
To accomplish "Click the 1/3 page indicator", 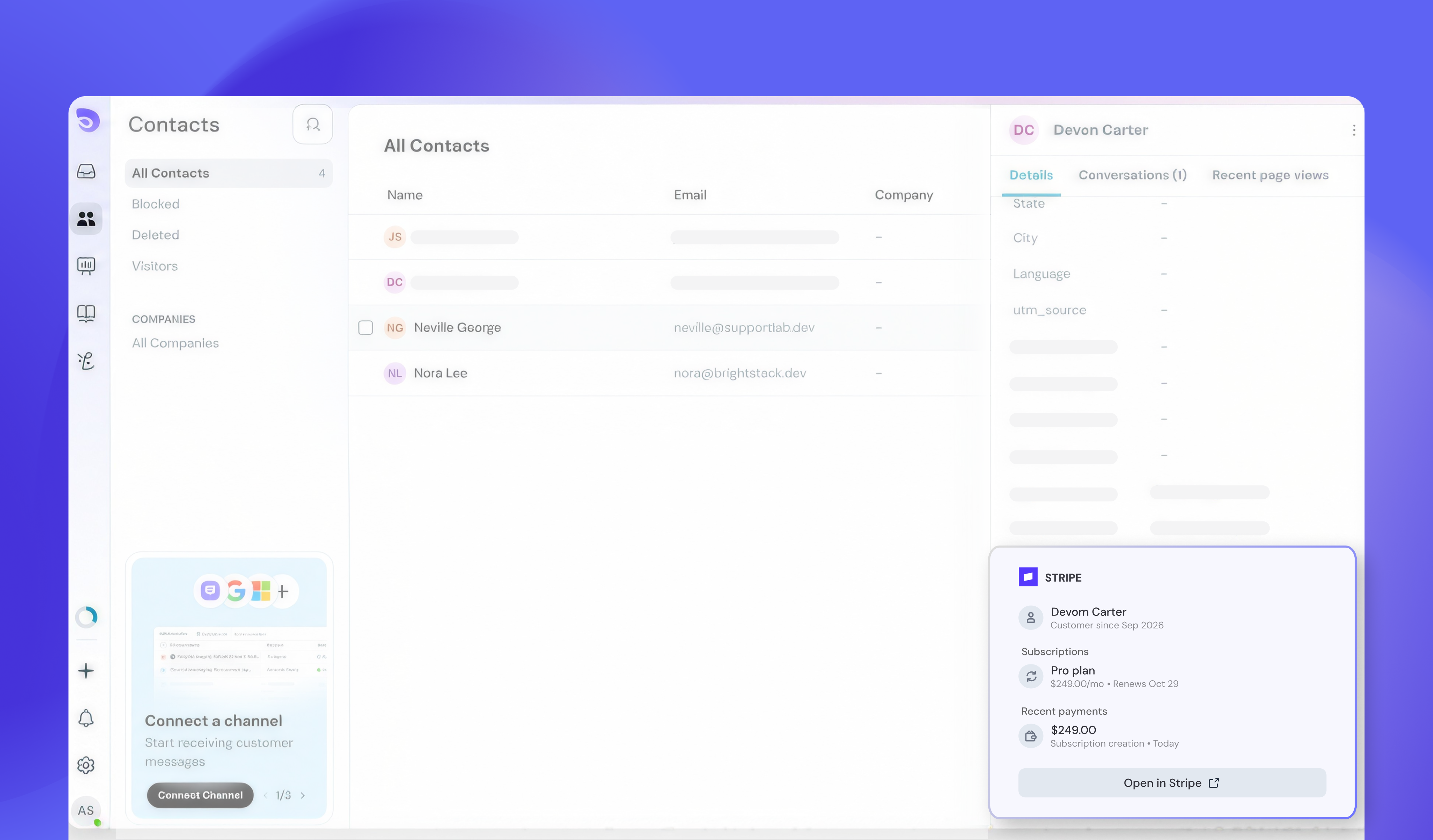I will (x=283, y=795).
